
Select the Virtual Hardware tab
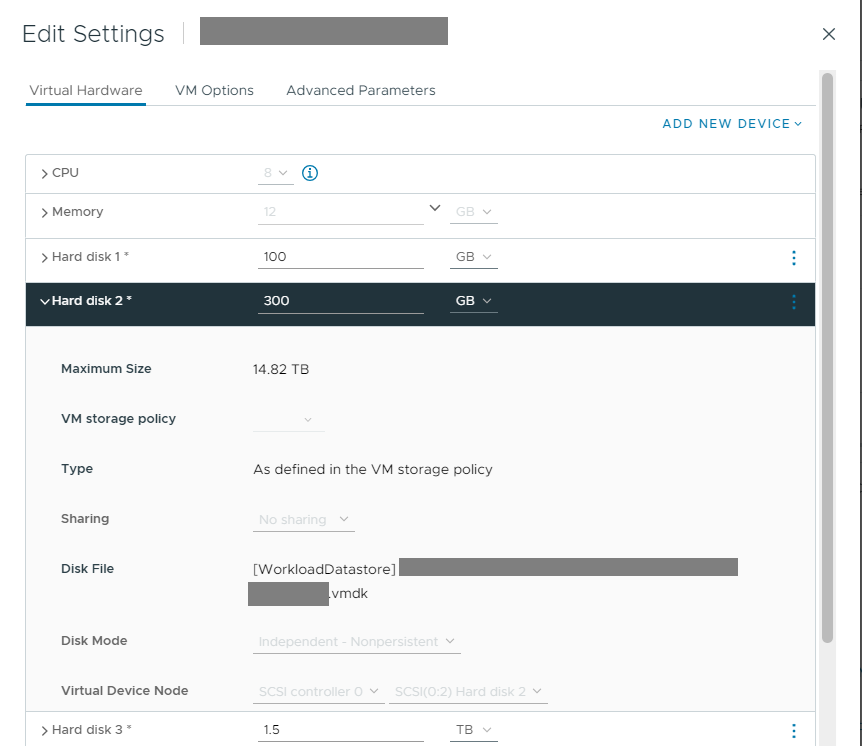tap(86, 90)
